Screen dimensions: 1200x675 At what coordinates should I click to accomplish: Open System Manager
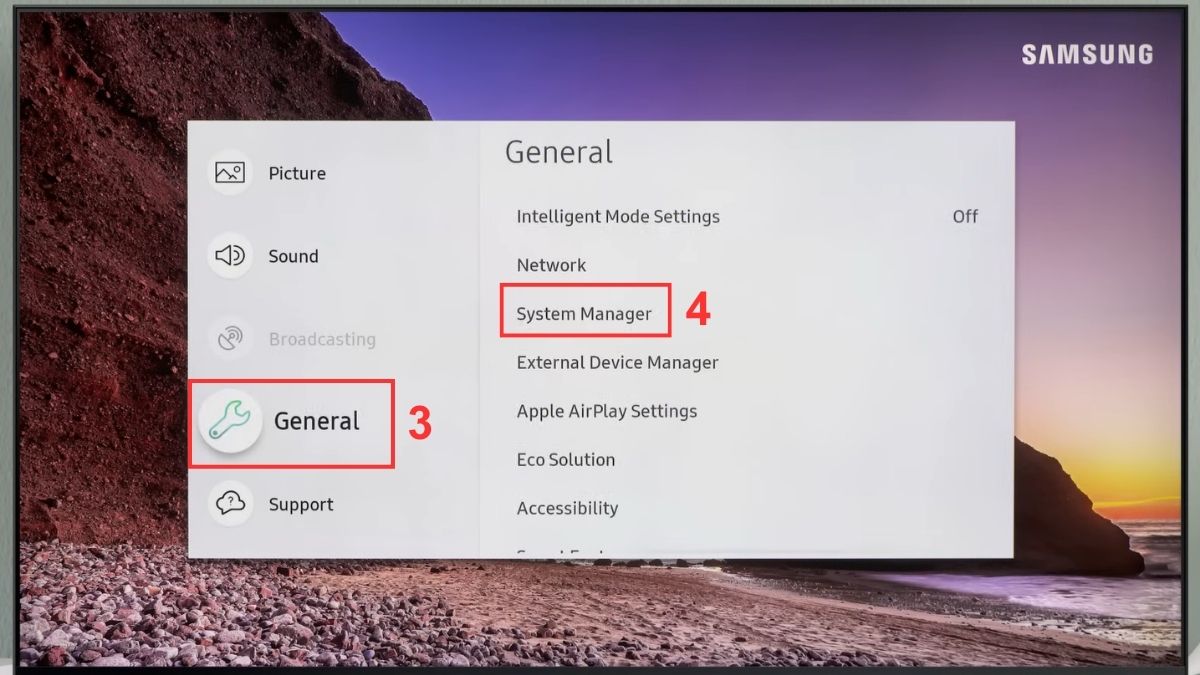point(584,314)
